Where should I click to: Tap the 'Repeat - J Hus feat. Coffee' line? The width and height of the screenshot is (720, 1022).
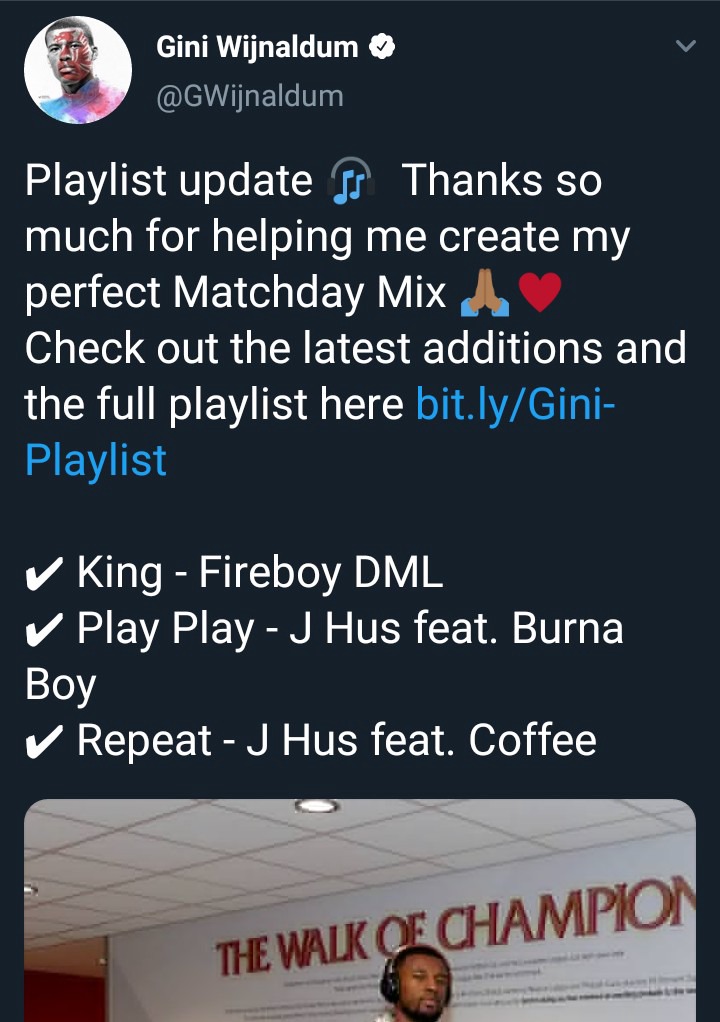point(337,742)
